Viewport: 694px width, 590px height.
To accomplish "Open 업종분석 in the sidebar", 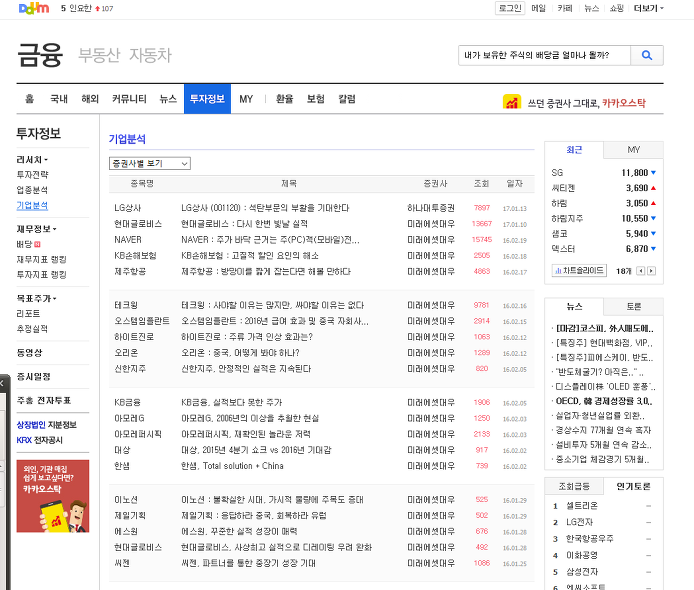I will pos(32,190).
